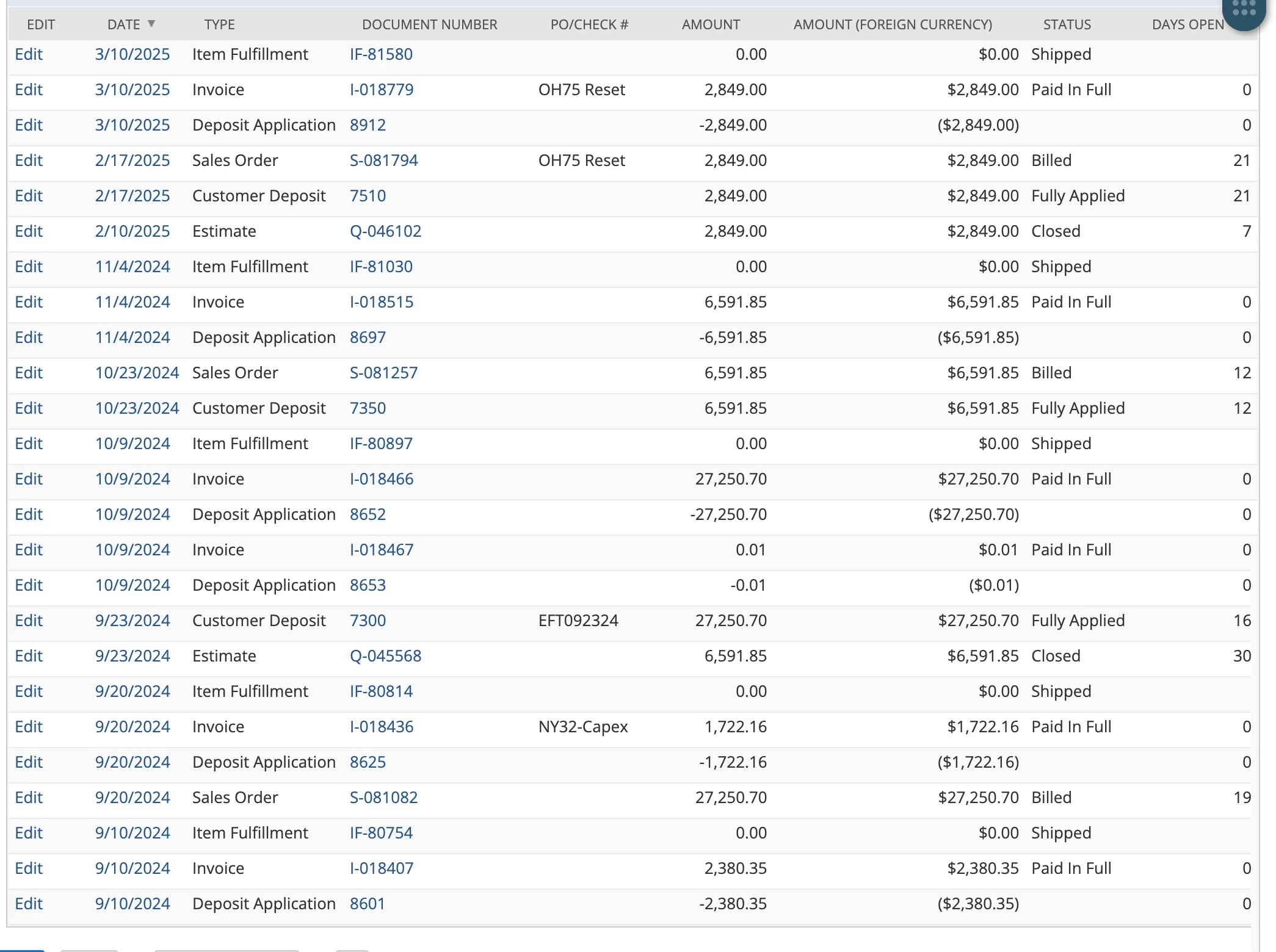1276x952 pixels.
Task: Click the DOCUMENT NUMBER column header
Action: click(x=429, y=24)
